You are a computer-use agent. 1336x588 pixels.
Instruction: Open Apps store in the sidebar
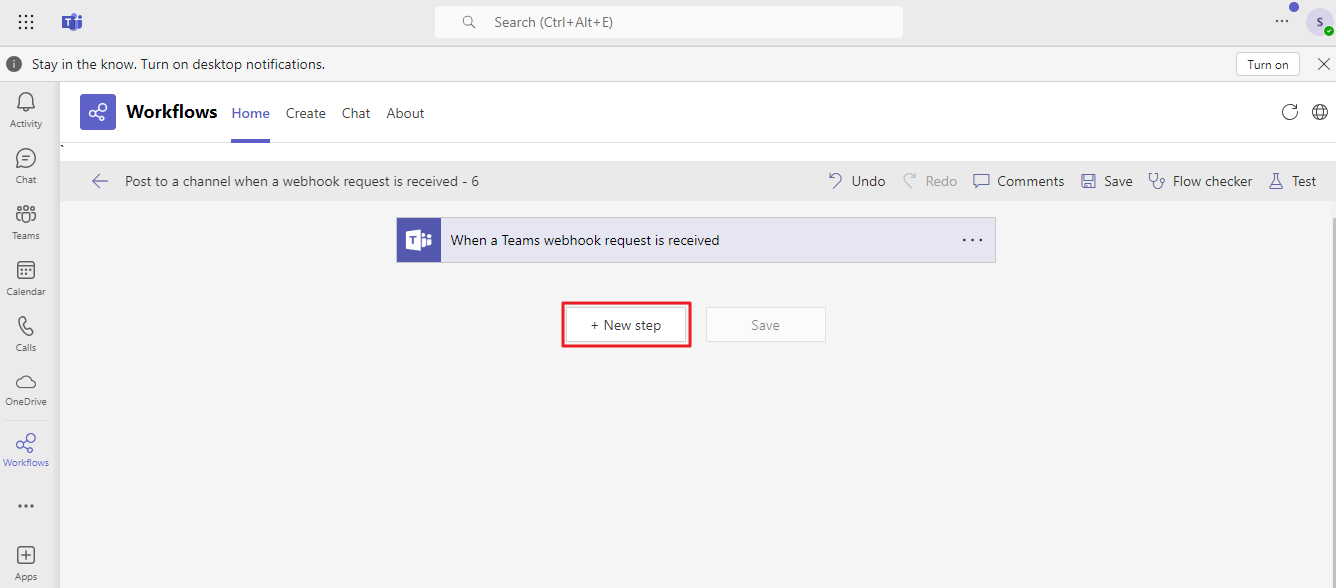tap(26, 562)
